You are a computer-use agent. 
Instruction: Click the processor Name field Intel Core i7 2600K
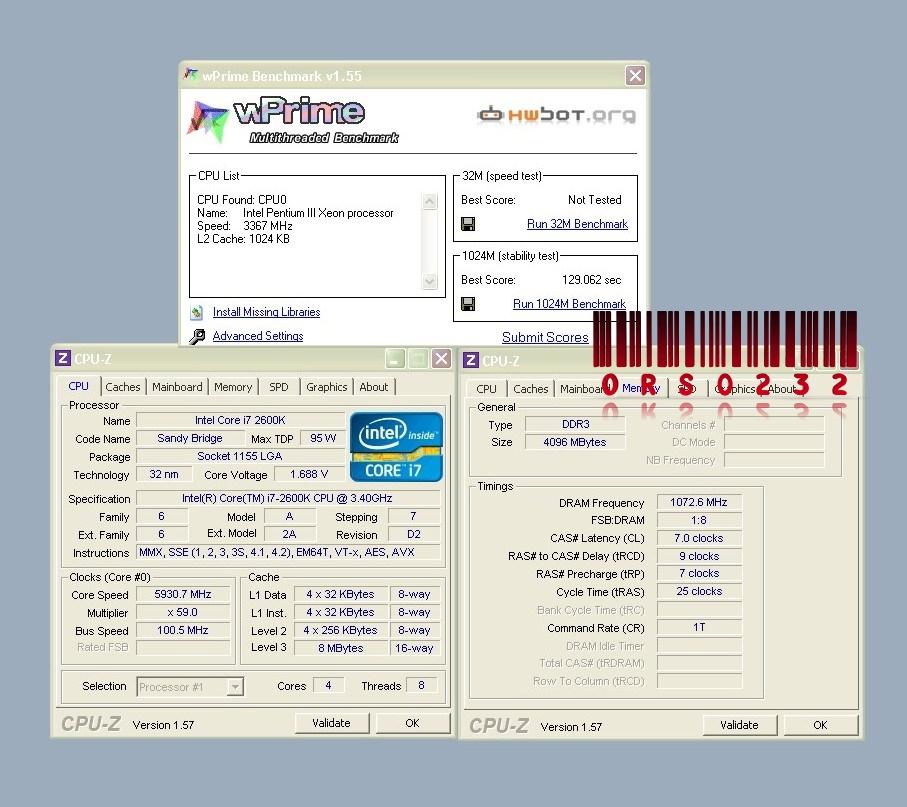coord(240,421)
